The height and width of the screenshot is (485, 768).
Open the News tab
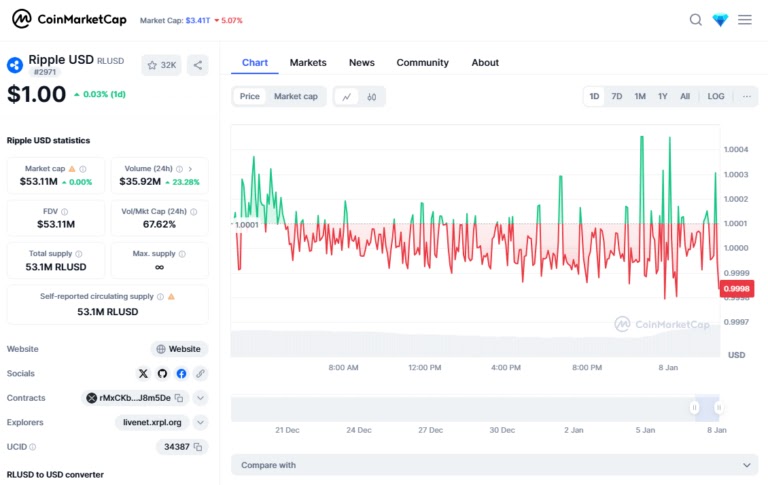click(361, 63)
